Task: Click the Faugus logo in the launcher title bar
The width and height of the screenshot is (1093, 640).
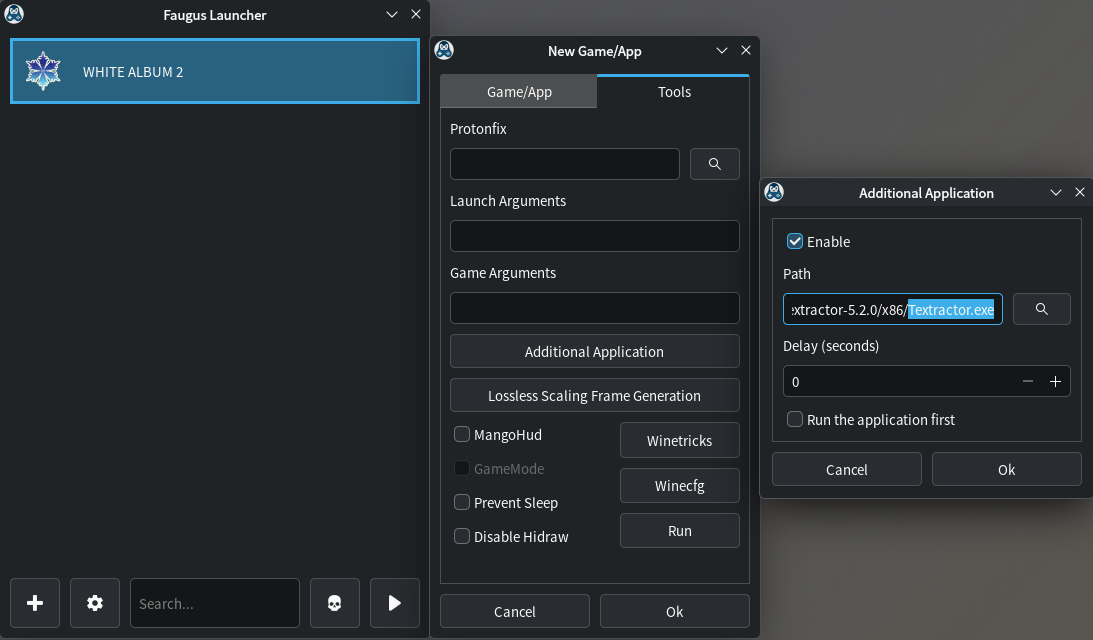Action: [x=14, y=14]
